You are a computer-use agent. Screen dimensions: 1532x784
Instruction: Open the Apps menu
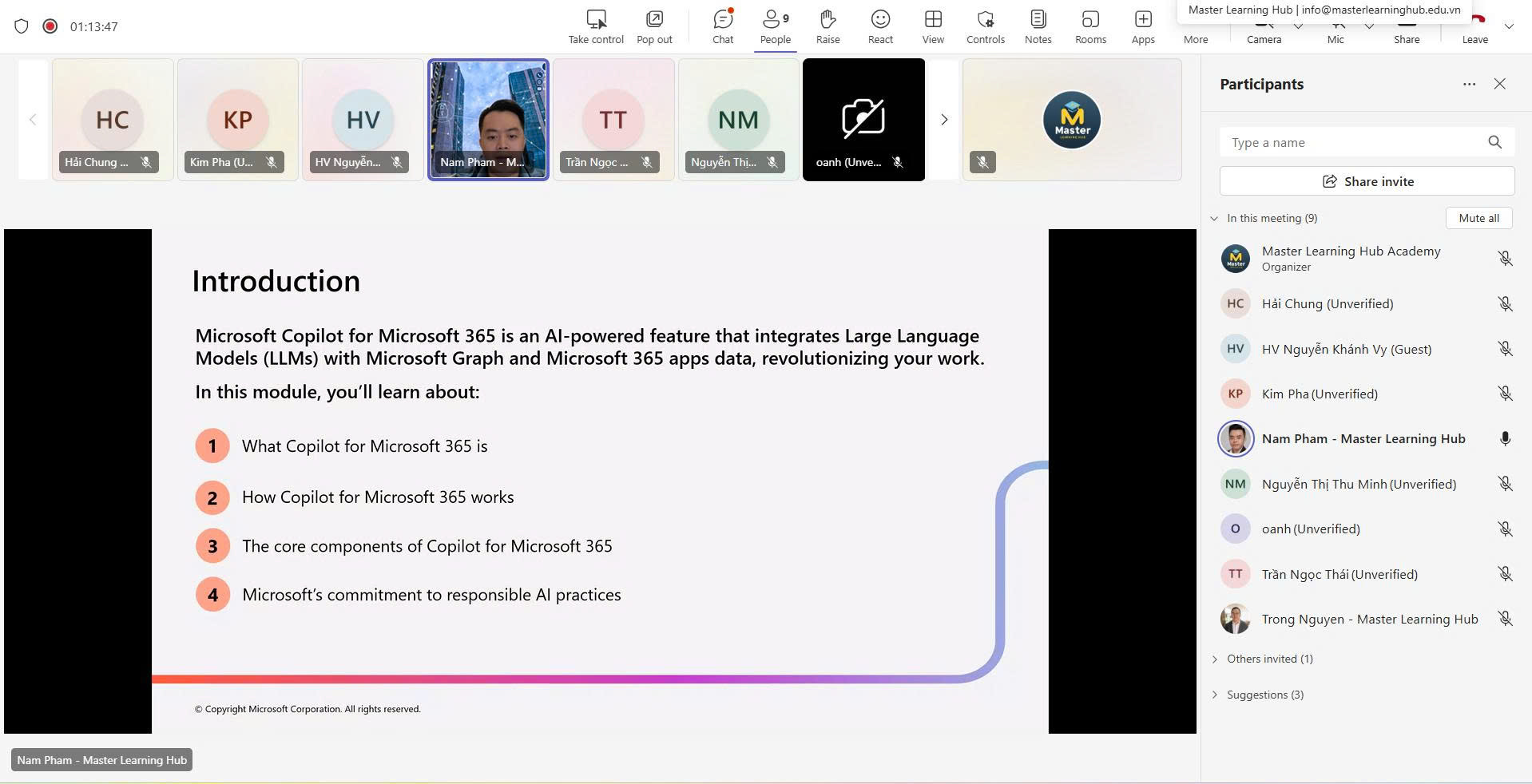click(x=1142, y=26)
